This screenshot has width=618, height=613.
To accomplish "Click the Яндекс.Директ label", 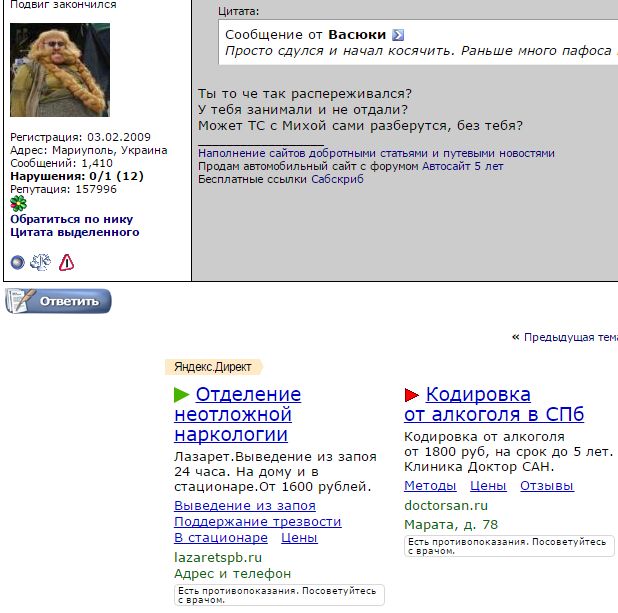I will [214, 367].
